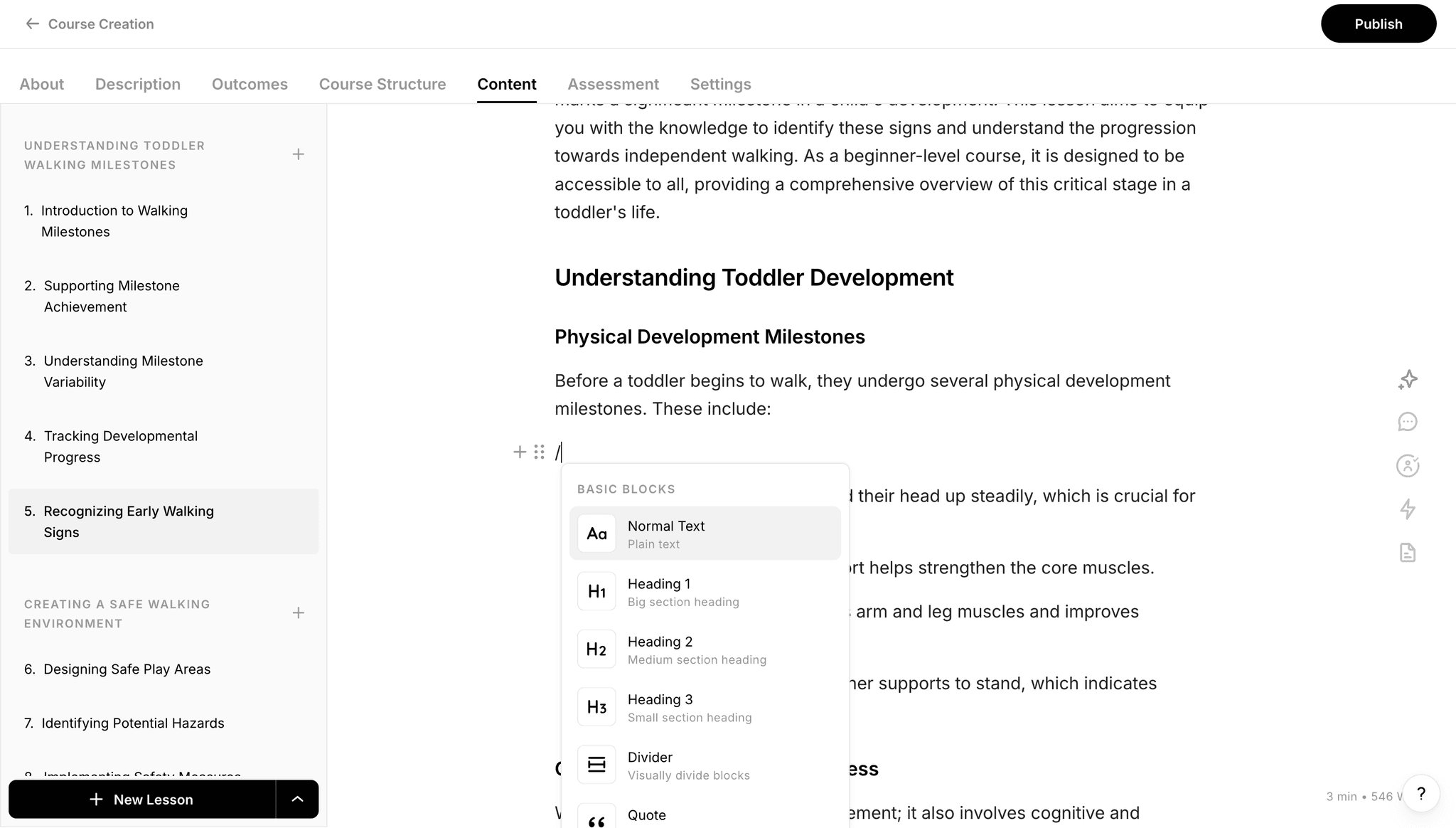This screenshot has width=1456, height=828.
Task: Select Normal Text block
Action: pyautogui.click(x=704, y=534)
